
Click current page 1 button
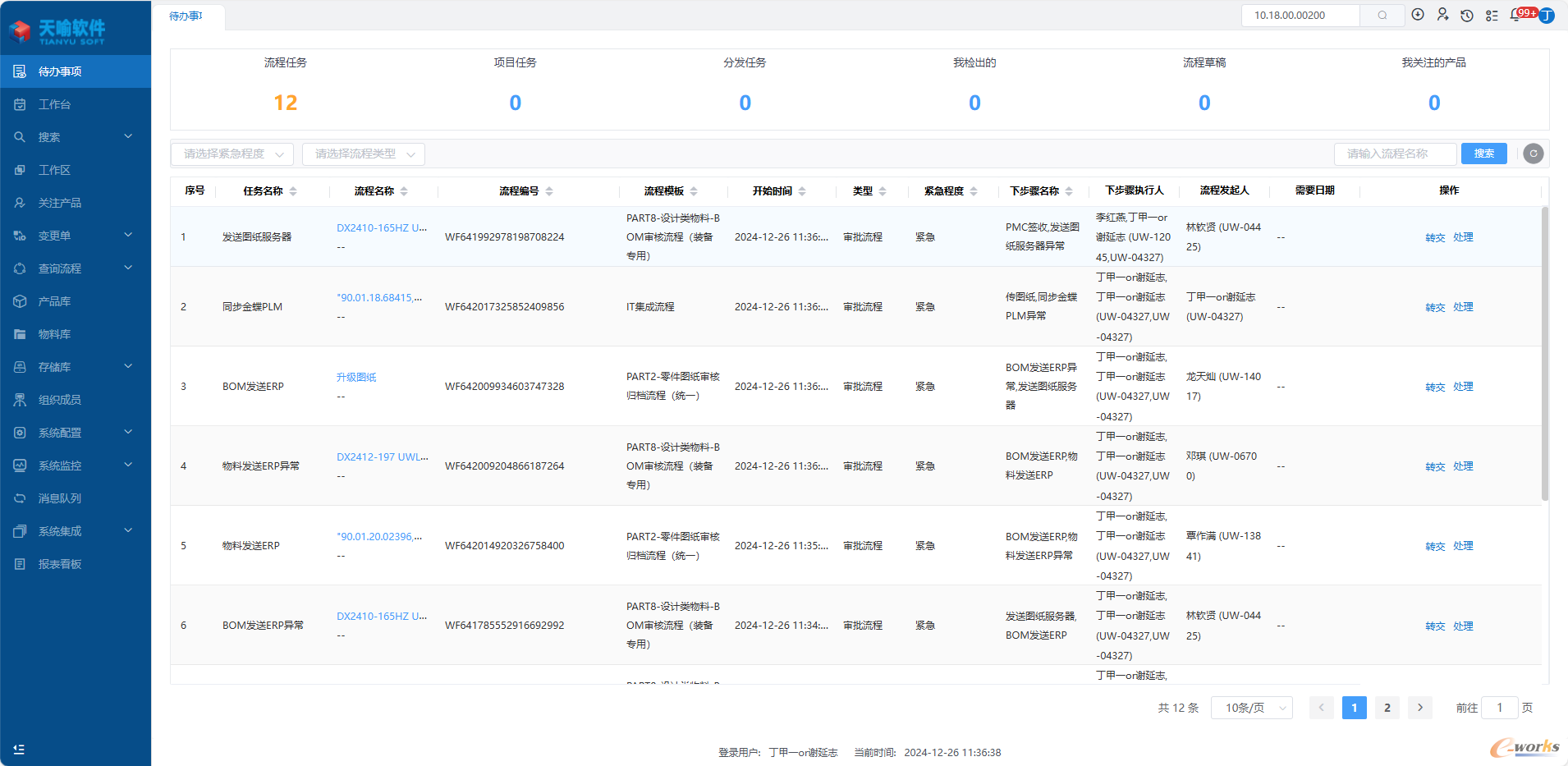[x=1355, y=708]
